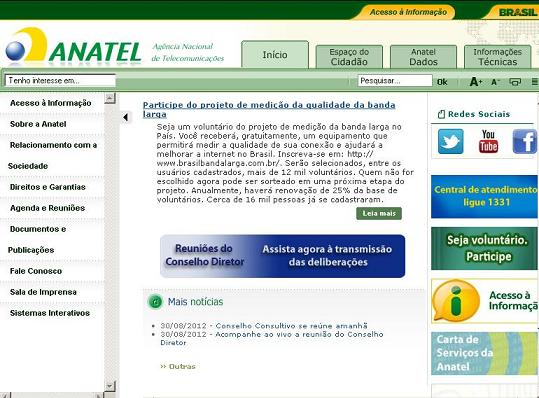Open Acesso à Informação in side menu

[51, 103]
